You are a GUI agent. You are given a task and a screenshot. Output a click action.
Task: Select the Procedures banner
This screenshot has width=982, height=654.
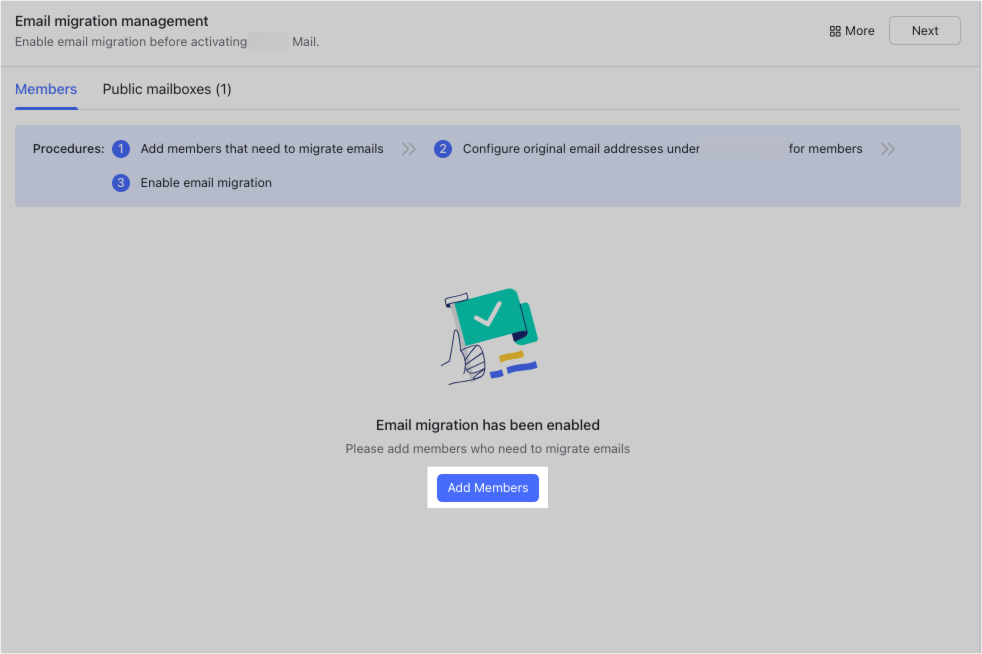tap(488, 165)
